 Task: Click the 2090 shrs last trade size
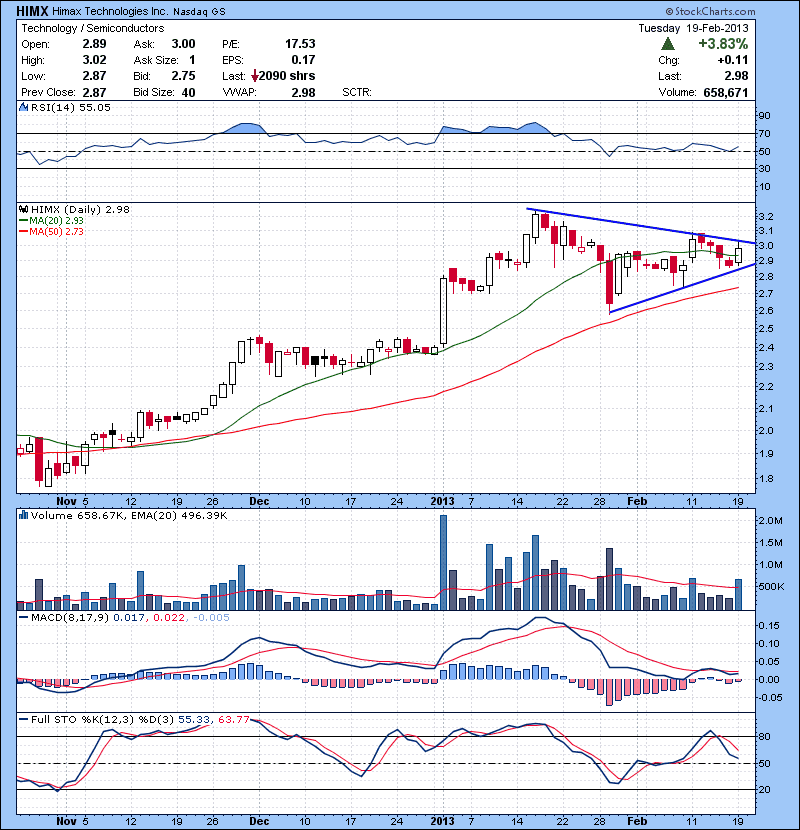(287, 76)
